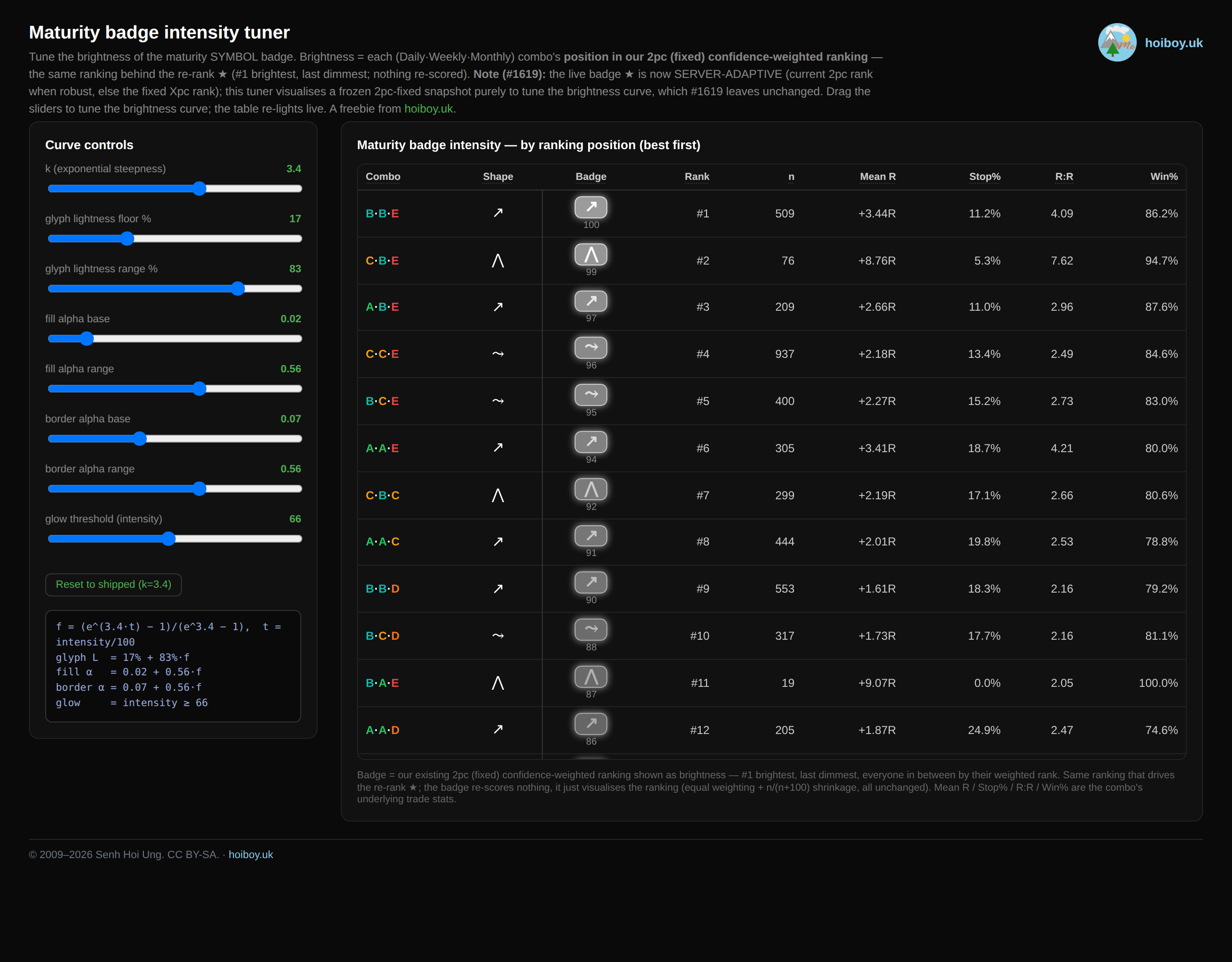Click the A·B·E badge icon showing 97

(x=590, y=301)
